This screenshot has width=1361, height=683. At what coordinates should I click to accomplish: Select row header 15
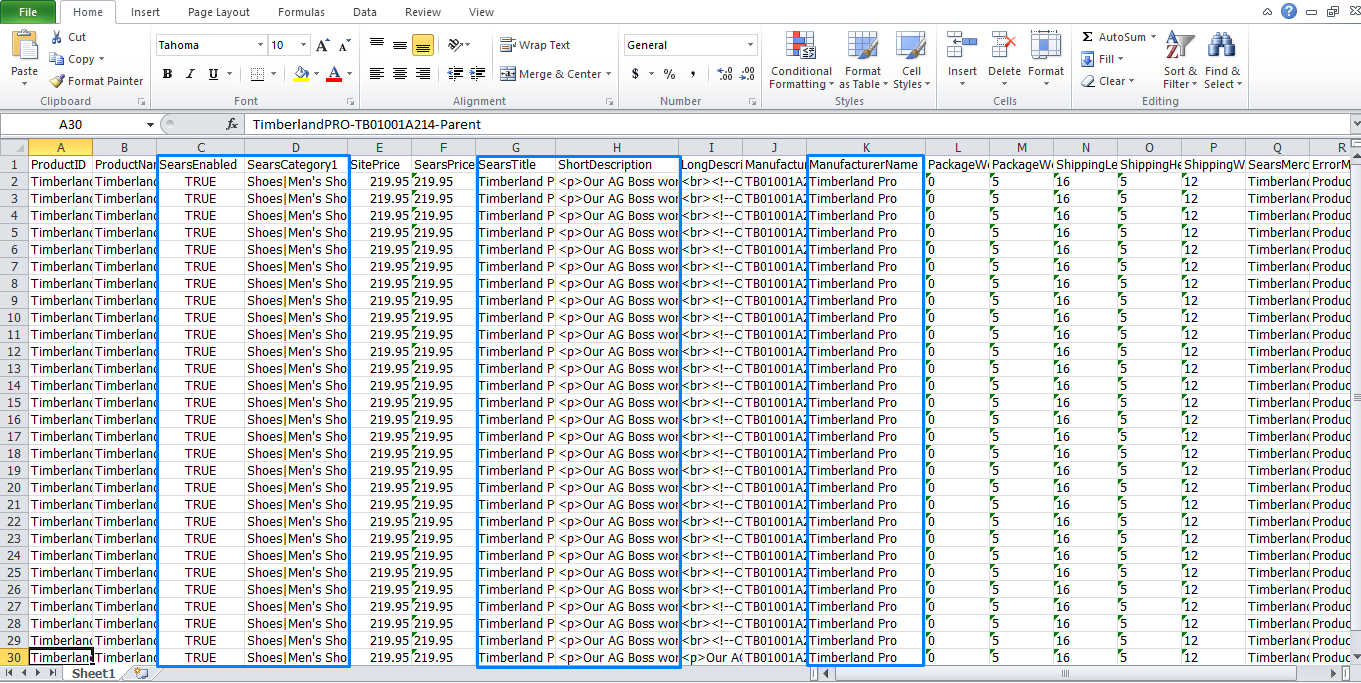[x=15, y=402]
